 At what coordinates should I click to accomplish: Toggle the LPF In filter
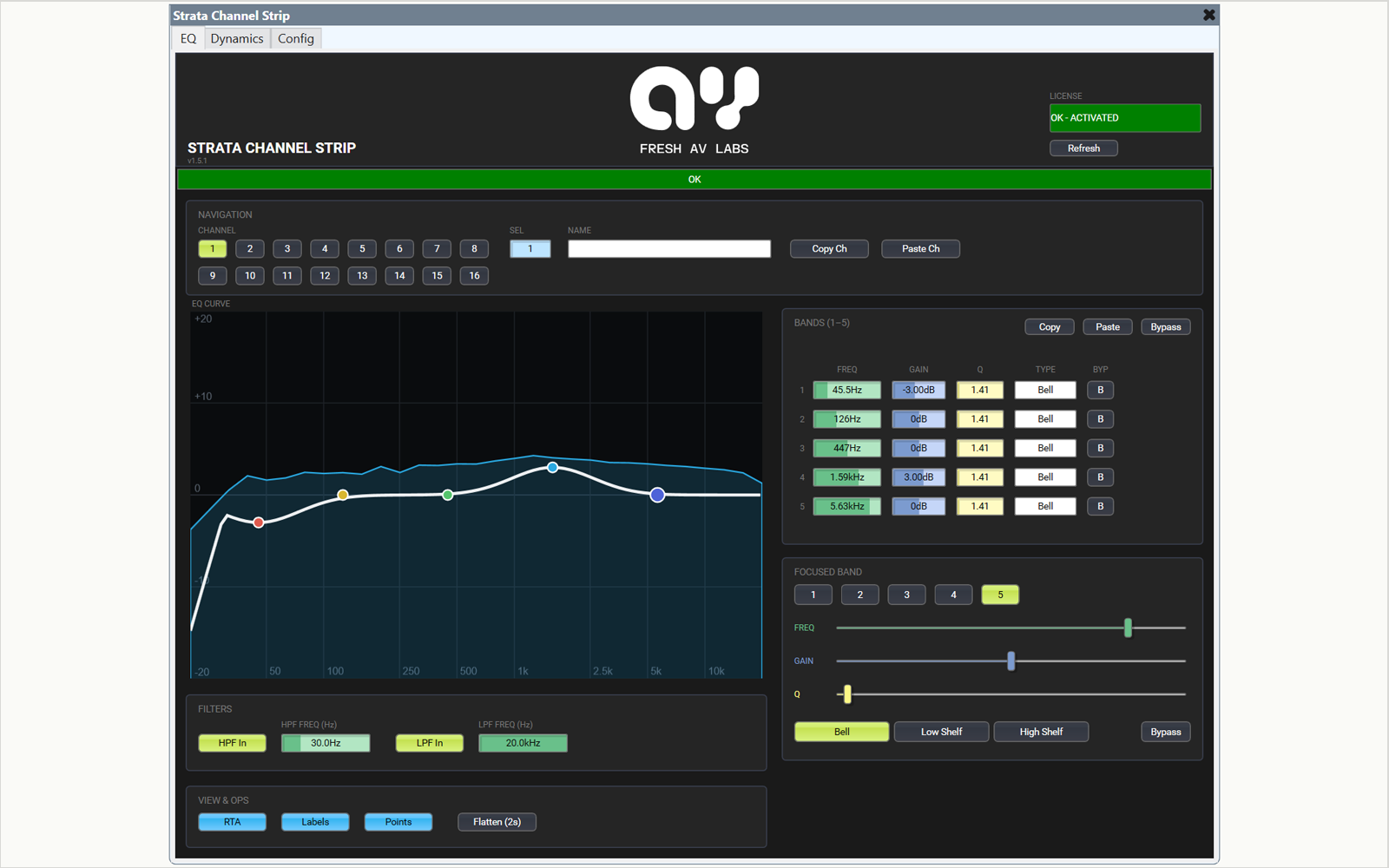pyautogui.click(x=430, y=743)
